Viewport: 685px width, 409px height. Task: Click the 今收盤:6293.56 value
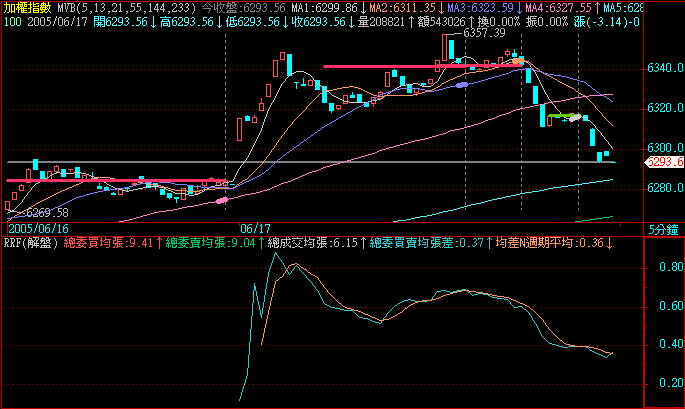pyautogui.click(x=243, y=7)
